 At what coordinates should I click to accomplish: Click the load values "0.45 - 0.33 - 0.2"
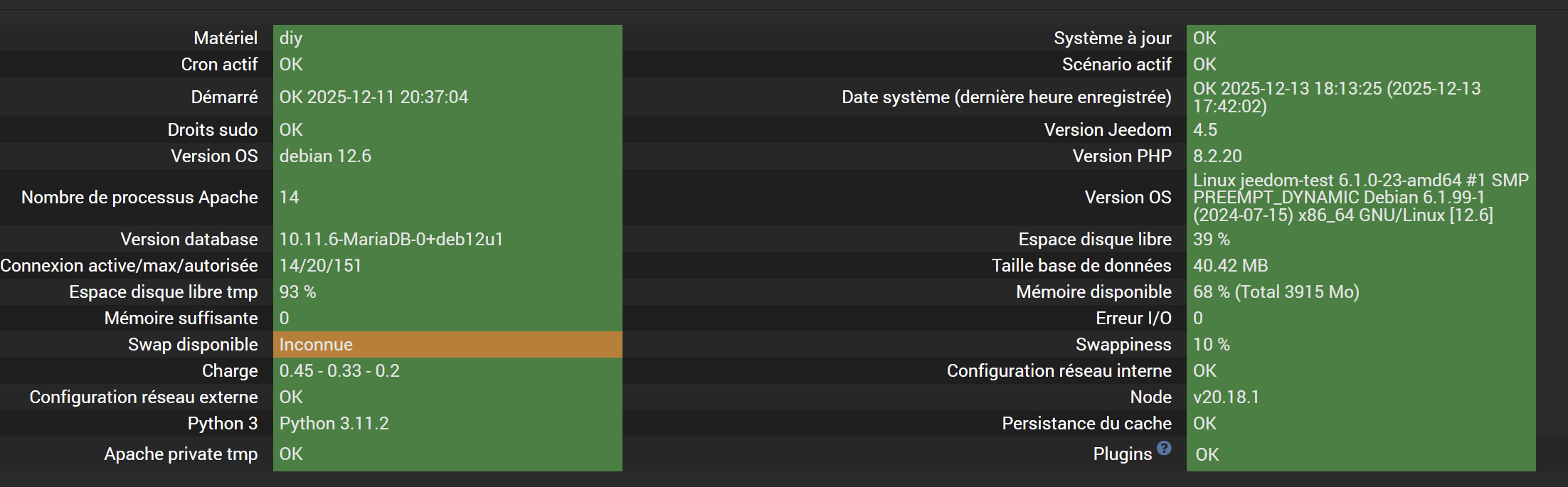(x=339, y=371)
